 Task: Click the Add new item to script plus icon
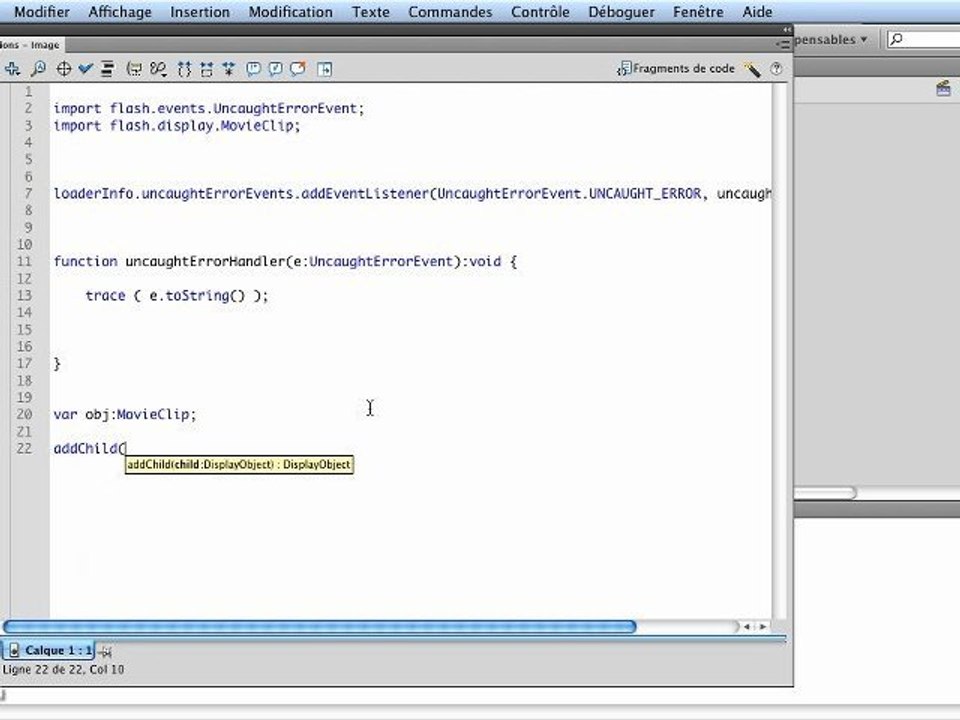point(12,69)
